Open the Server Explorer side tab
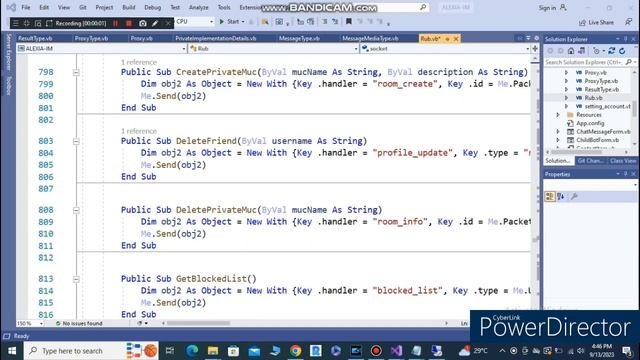640x360 pixels. 9,53
